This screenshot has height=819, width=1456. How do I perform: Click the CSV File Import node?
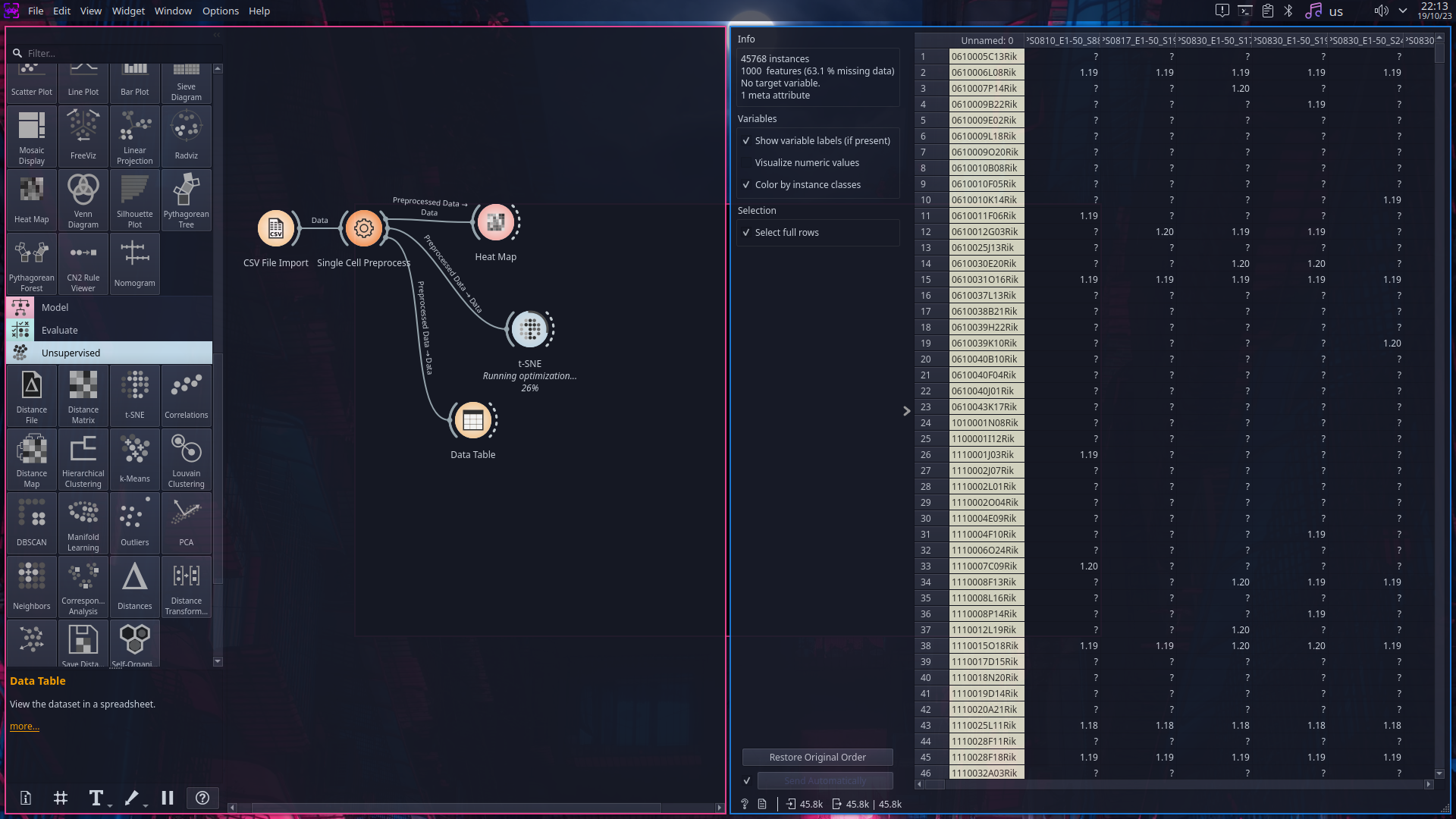(276, 228)
